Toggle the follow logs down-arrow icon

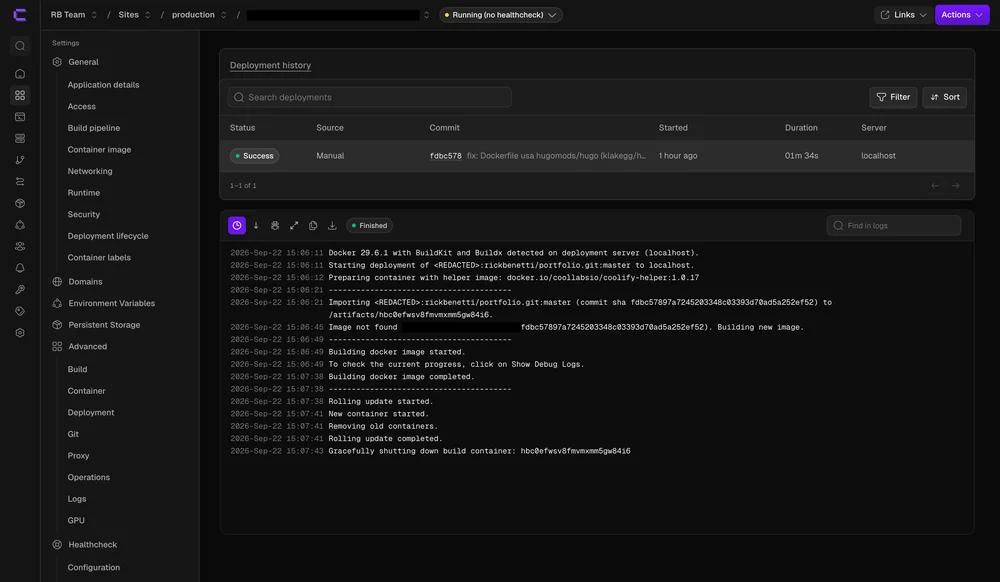(256, 226)
